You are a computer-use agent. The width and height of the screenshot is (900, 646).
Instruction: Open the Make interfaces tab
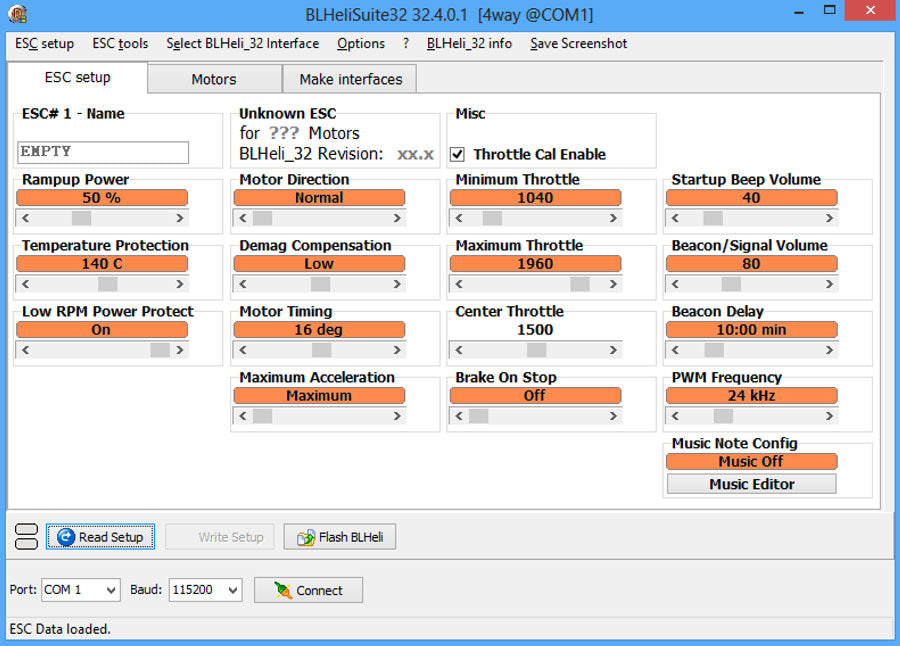pos(350,79)
